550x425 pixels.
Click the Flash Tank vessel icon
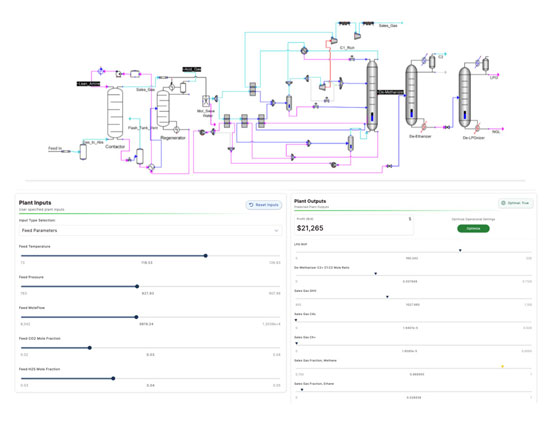pyautogui.click(x=140, y=156)
